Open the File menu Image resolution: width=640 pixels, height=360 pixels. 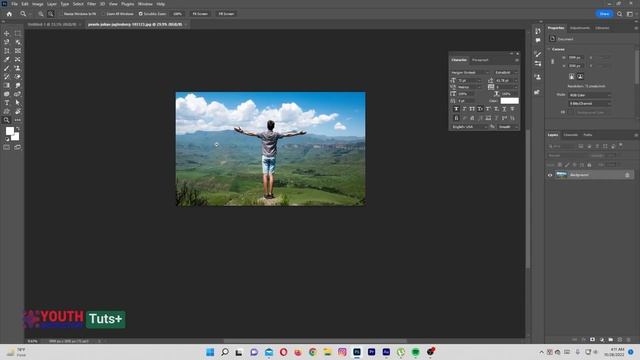pos(14,4)
